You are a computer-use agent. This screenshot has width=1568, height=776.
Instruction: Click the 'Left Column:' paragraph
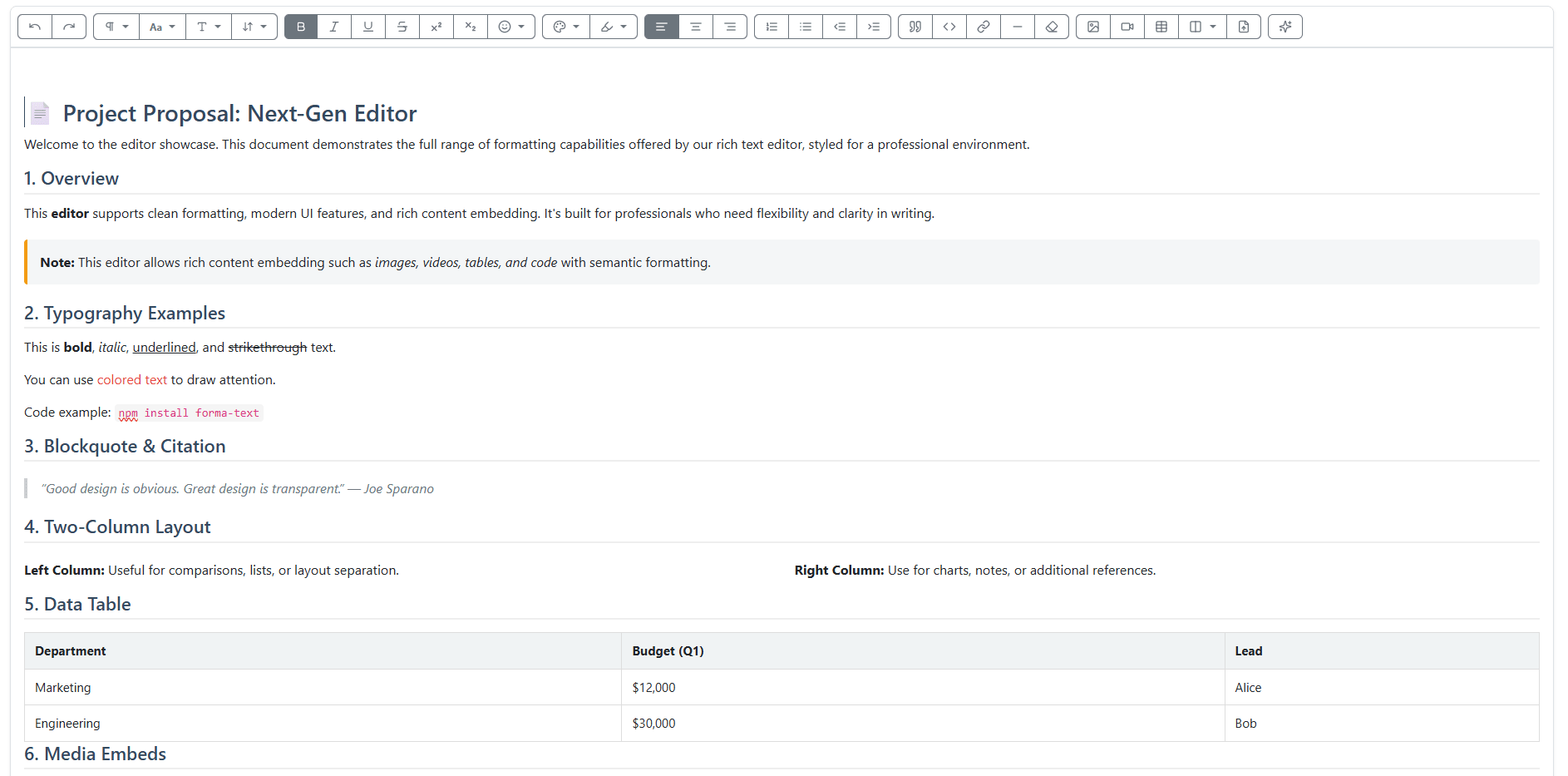click(x=211, y=570)
